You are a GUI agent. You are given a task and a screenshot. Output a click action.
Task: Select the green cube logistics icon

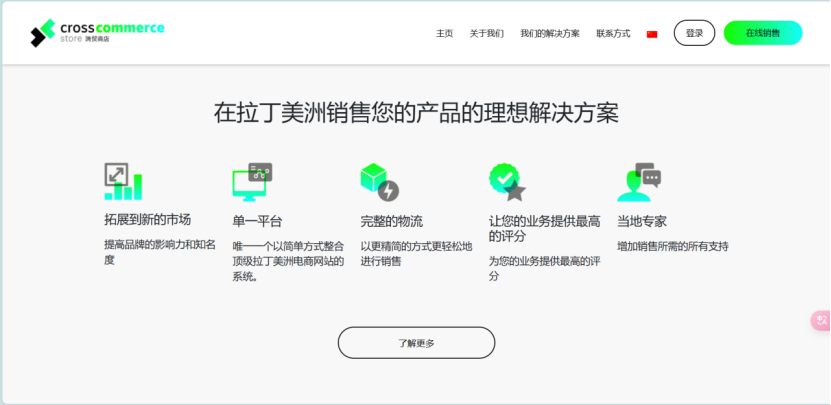(379, 182)
